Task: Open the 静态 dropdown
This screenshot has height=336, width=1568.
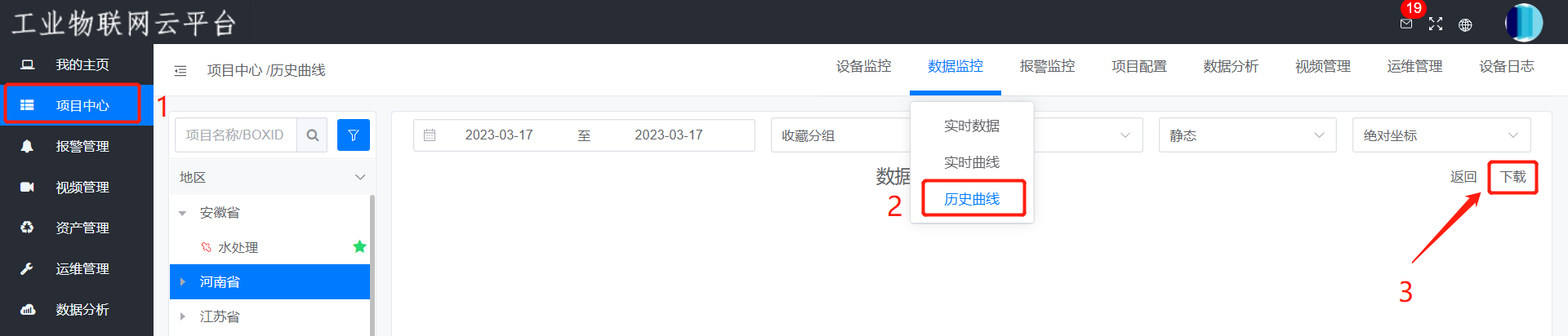Action: (1247, 135)
